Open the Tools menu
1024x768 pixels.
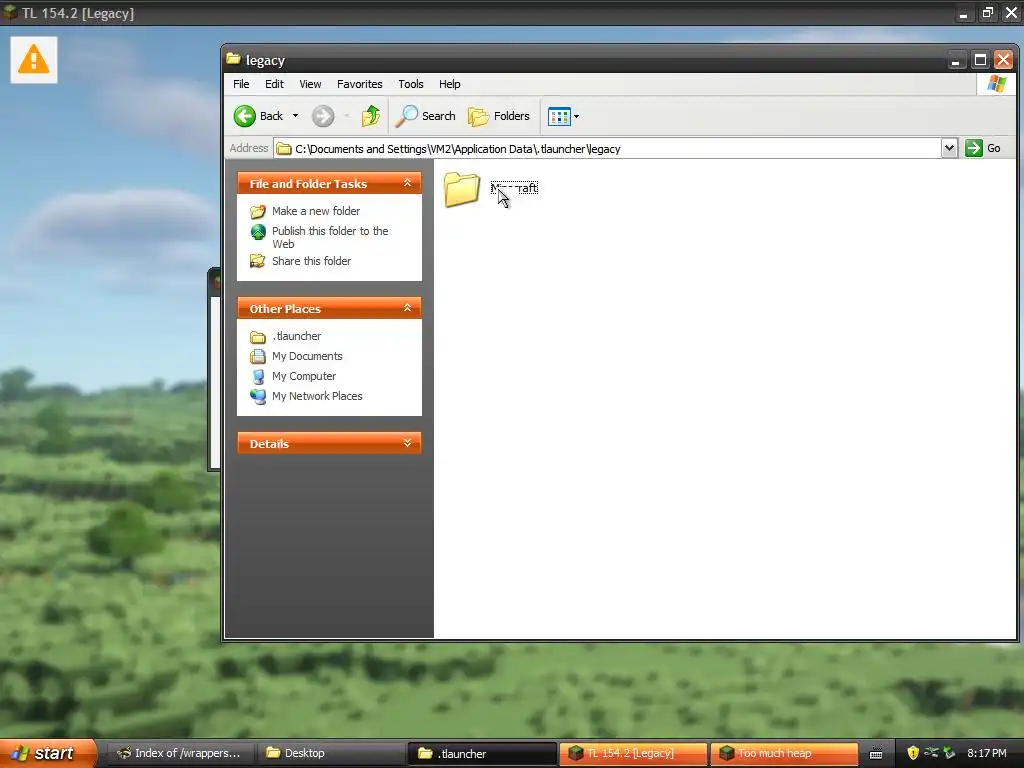[x=411, y=84]
